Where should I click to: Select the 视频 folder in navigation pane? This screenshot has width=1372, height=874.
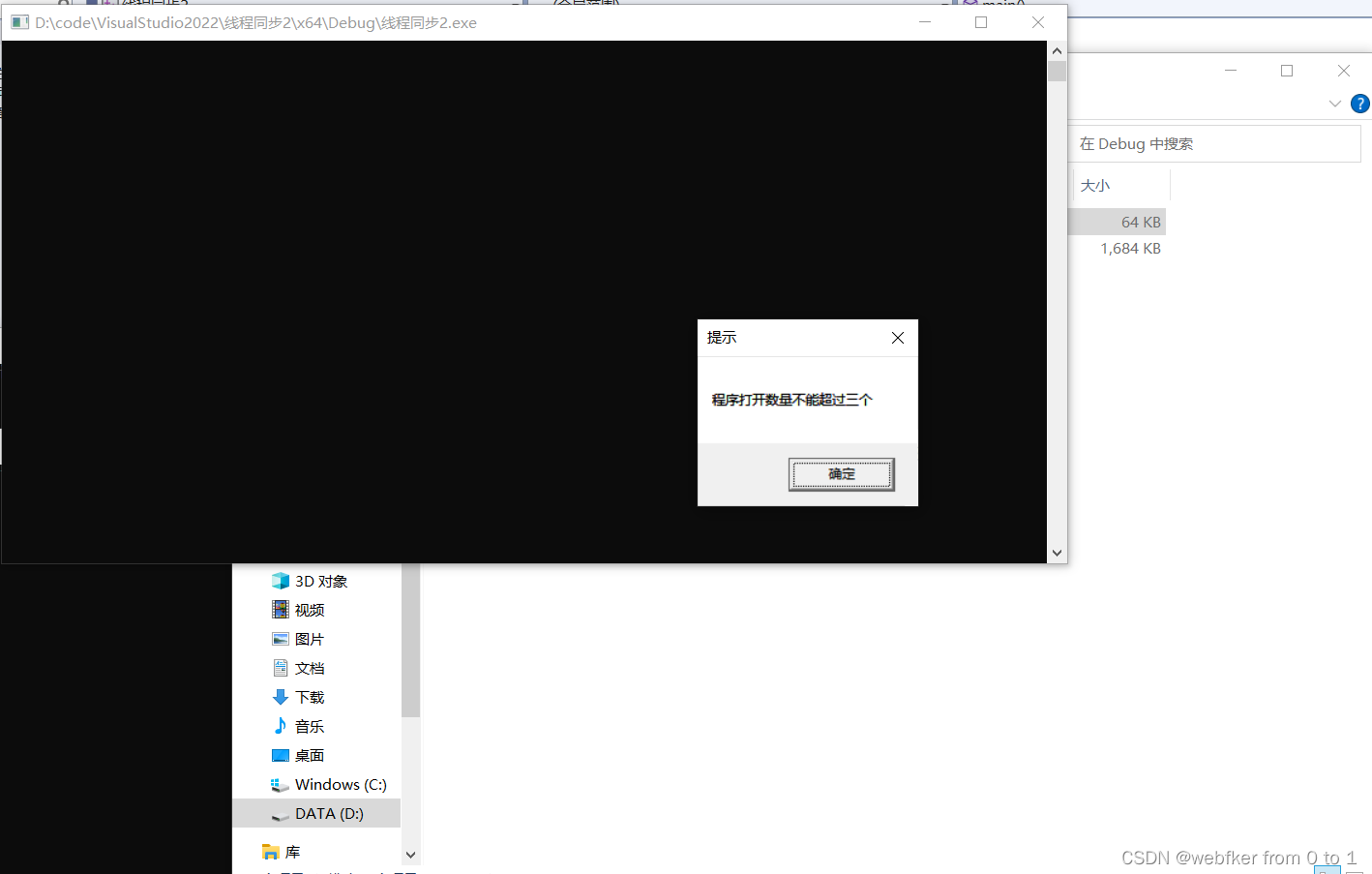310,610
